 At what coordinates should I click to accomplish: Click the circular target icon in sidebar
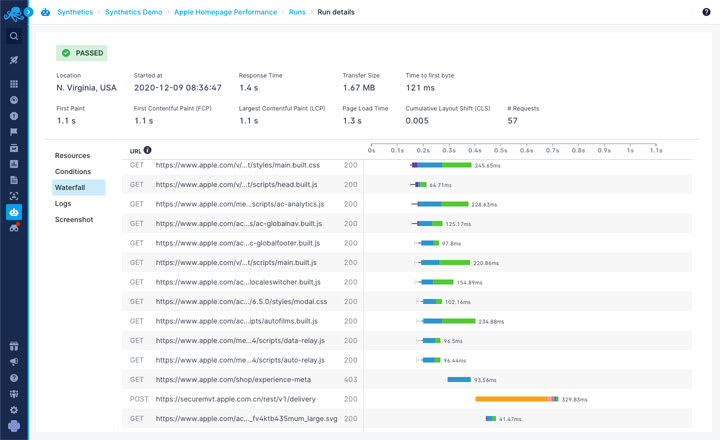[x=14, y=100]
